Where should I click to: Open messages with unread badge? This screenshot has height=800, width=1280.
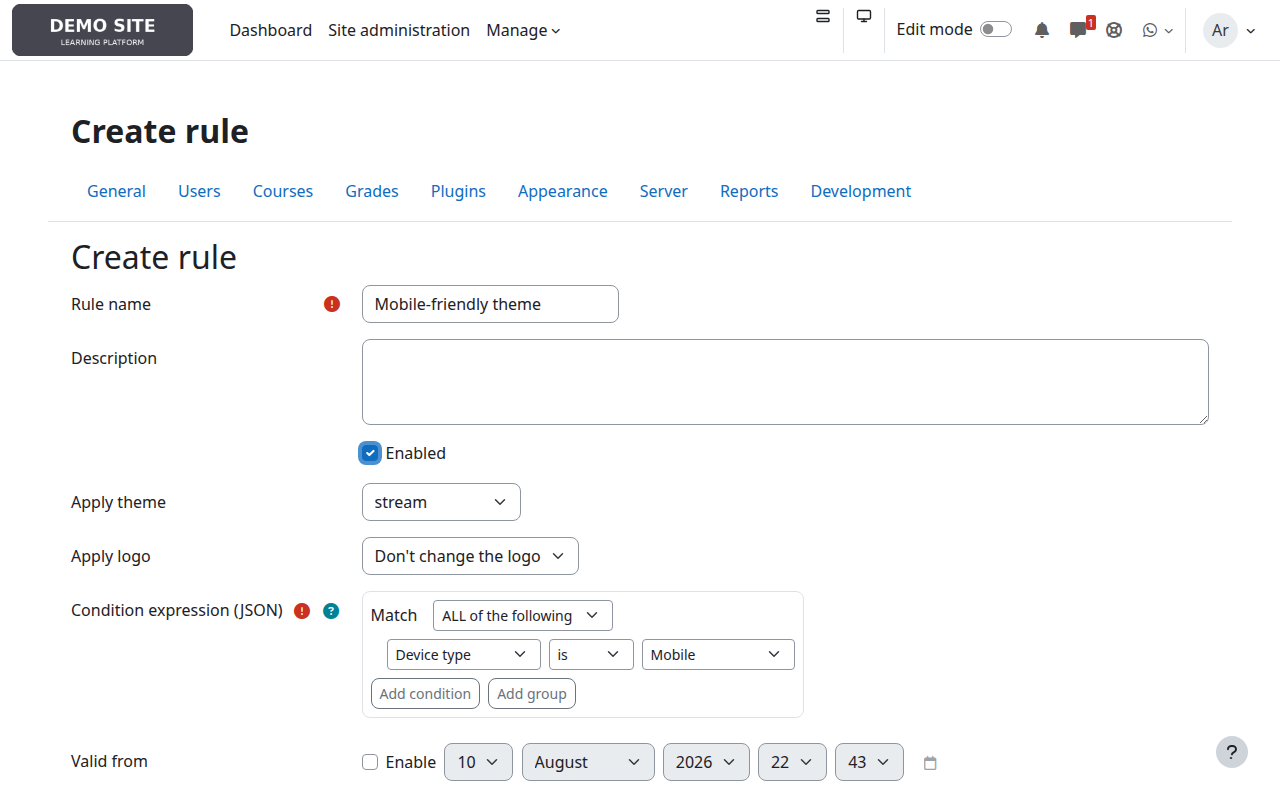(x=1080, y=29)
